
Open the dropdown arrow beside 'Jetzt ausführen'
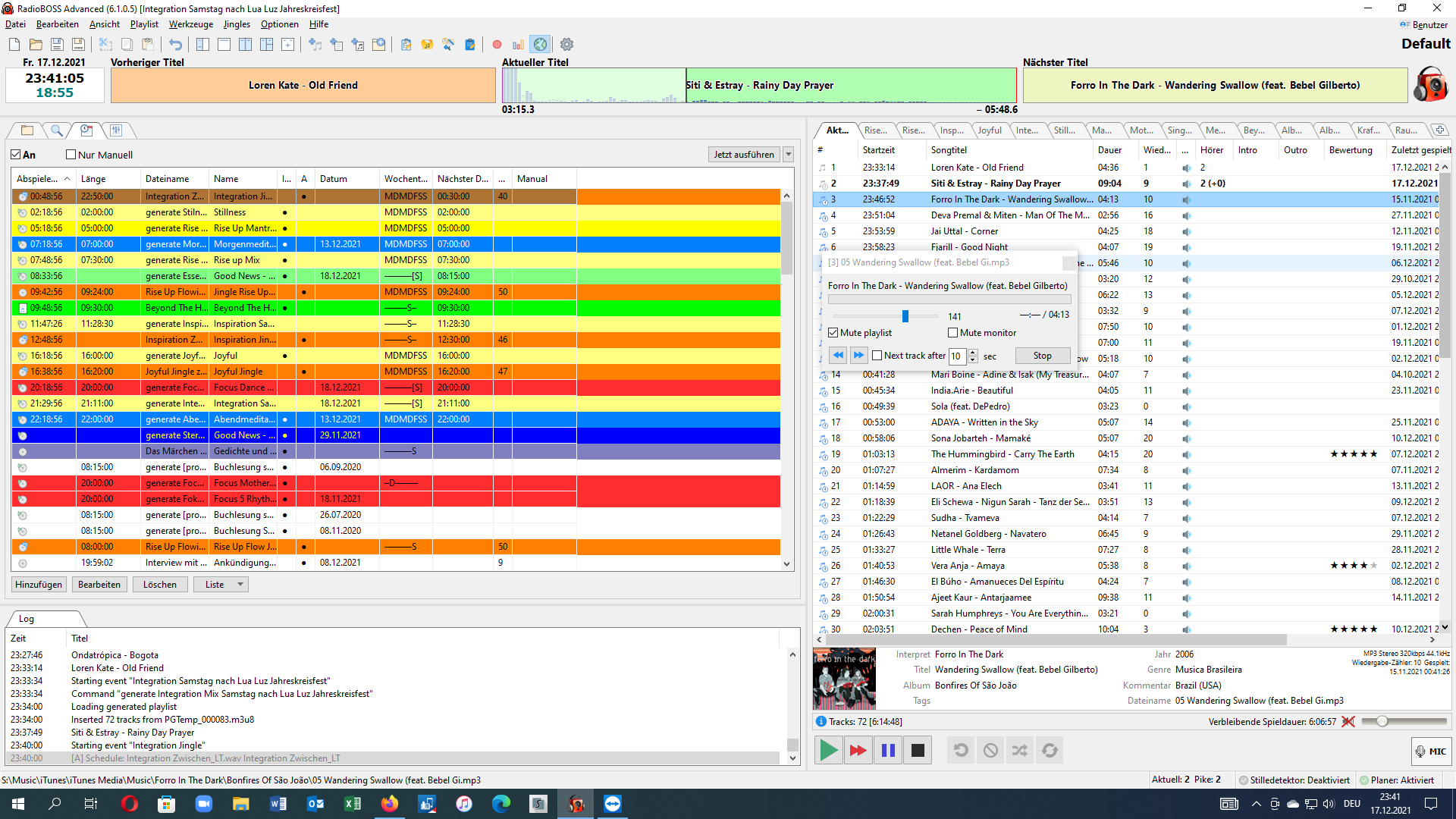[x=789, y=155]
